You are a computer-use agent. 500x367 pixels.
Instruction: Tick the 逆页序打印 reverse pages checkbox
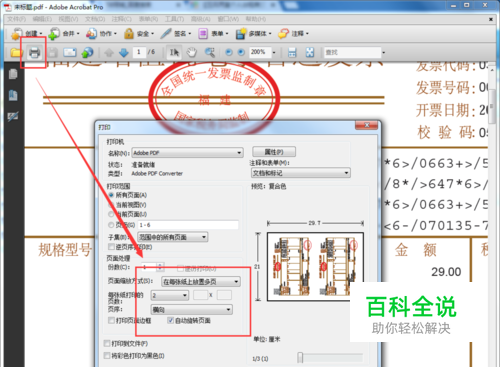tap(111, 247)
